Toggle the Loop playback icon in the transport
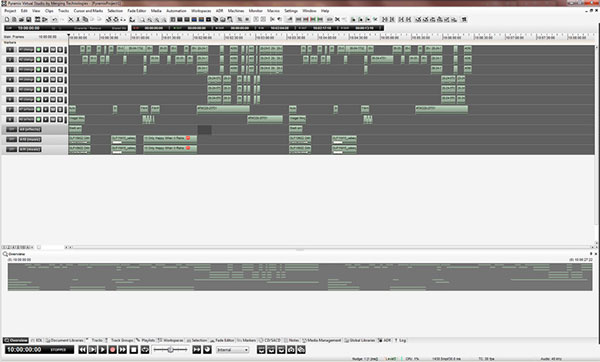 [x=145, y=349]
